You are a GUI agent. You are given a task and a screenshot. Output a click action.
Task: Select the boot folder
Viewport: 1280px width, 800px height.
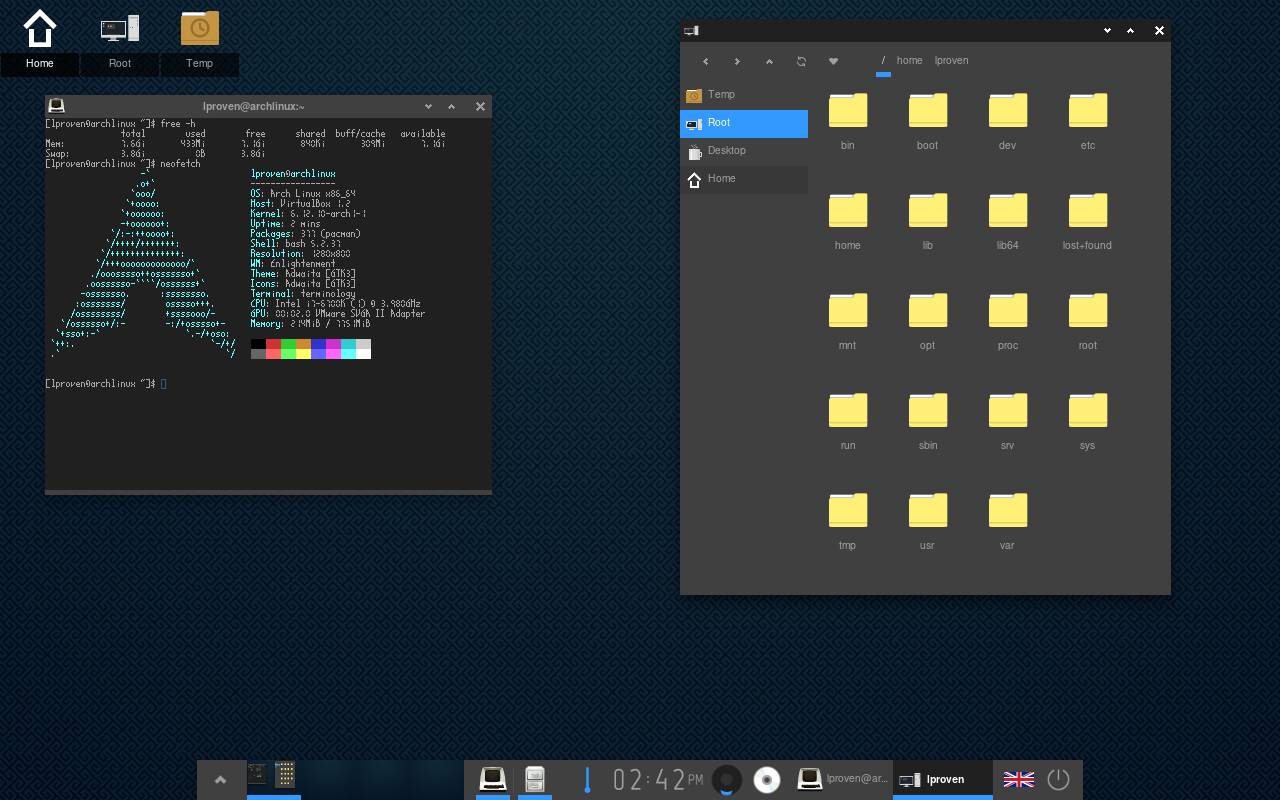(928, 120)
